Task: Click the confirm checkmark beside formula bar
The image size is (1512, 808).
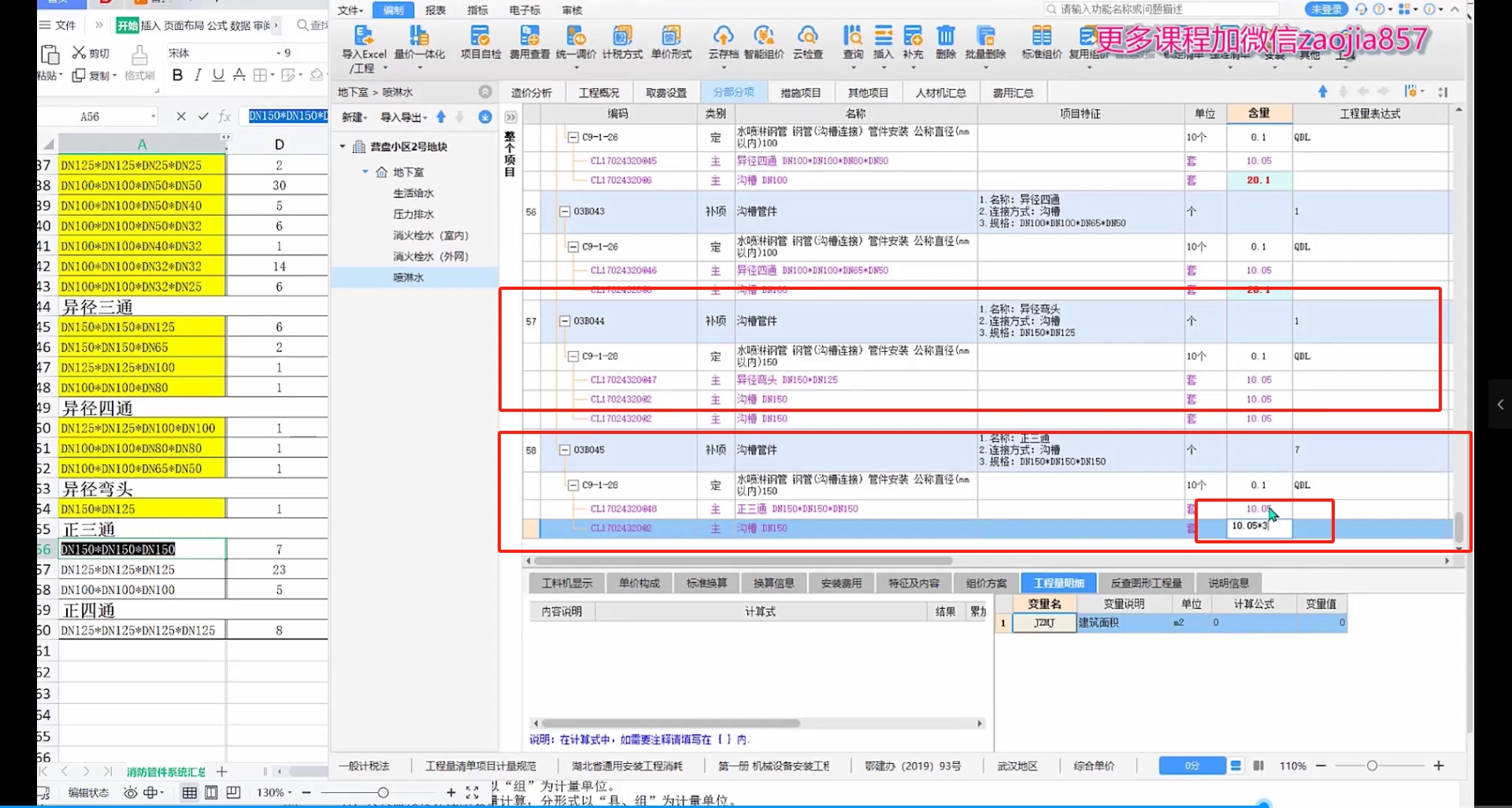Action: coord(203,117)
